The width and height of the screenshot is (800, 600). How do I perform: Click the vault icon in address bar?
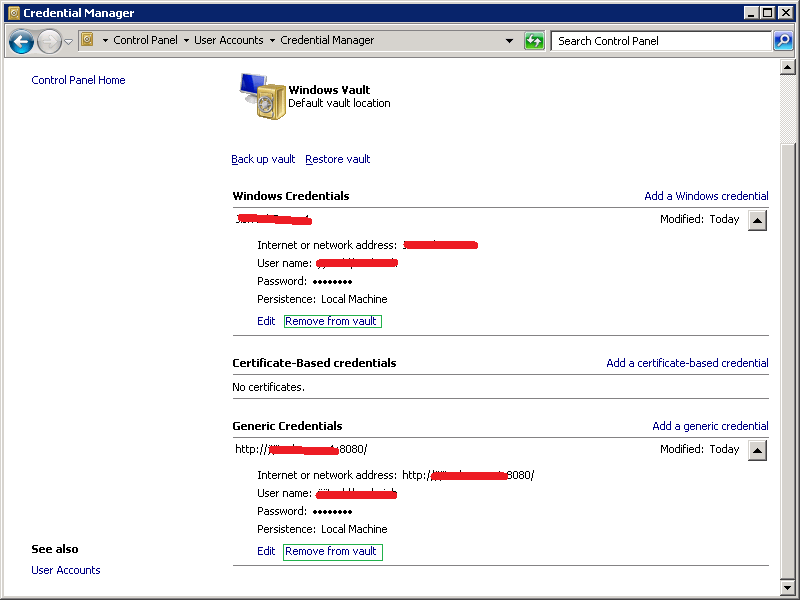click(87, 39)
